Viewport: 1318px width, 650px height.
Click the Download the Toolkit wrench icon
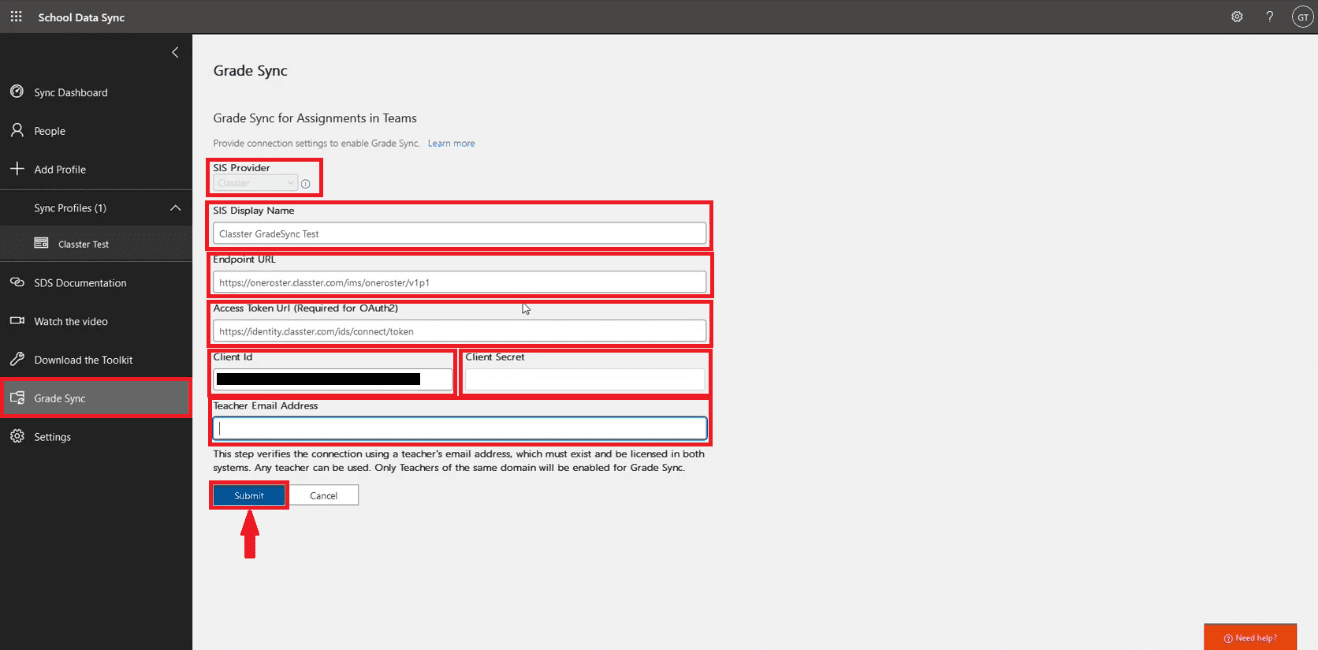16,360
